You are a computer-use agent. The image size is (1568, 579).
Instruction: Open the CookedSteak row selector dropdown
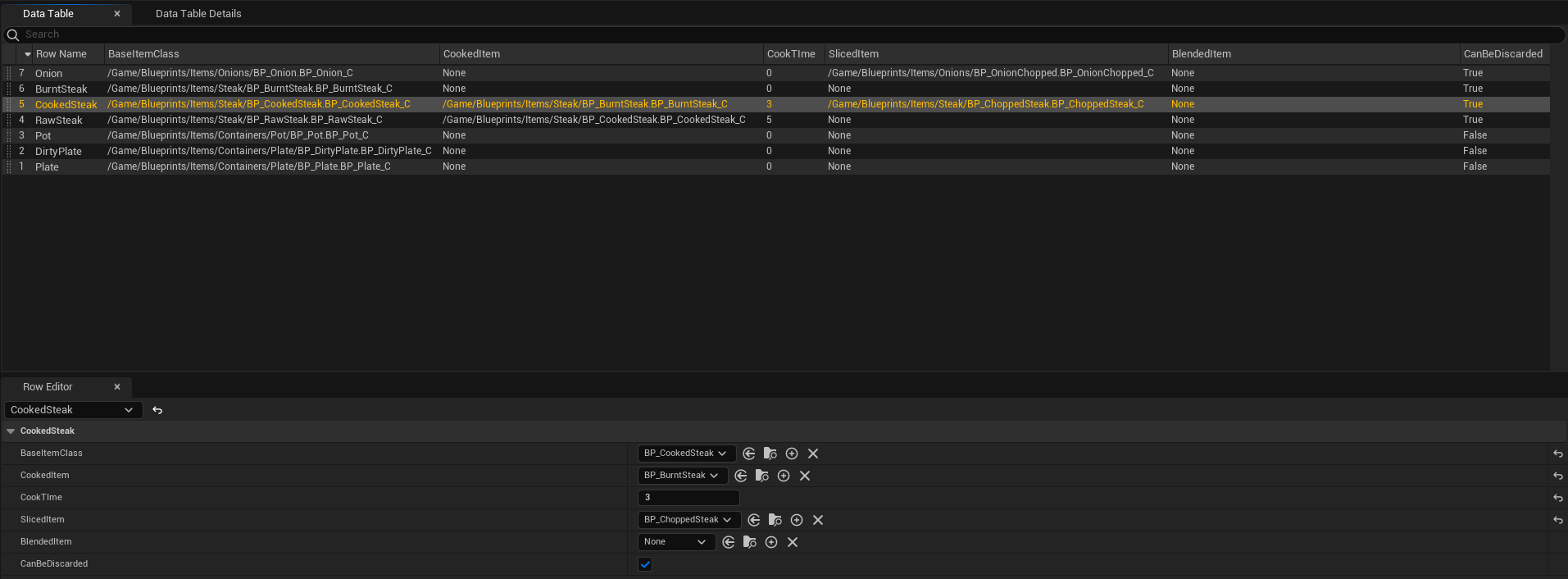click(x=73, y=410)
